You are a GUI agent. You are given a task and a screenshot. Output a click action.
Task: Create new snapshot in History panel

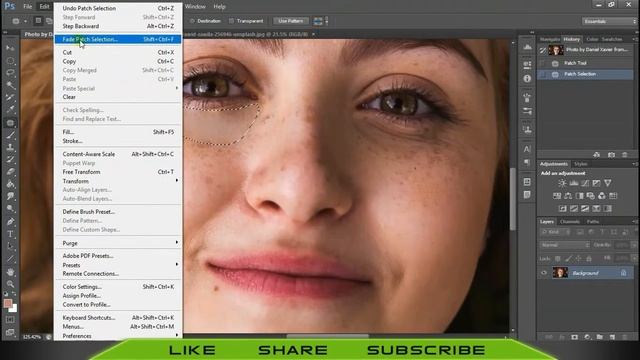(x=611, y=155)
